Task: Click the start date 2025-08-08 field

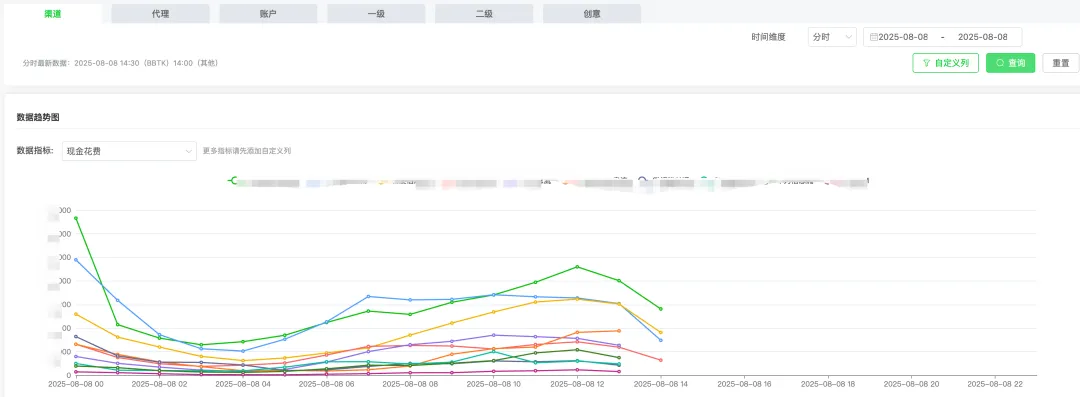Action: (903, 37)
